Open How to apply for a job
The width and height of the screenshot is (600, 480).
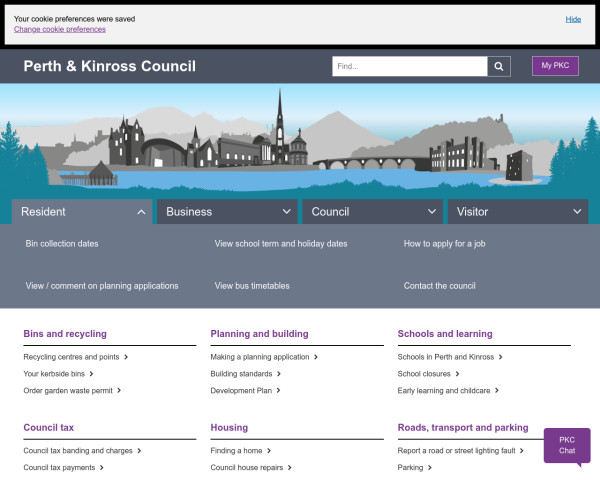tap(444, 244)
